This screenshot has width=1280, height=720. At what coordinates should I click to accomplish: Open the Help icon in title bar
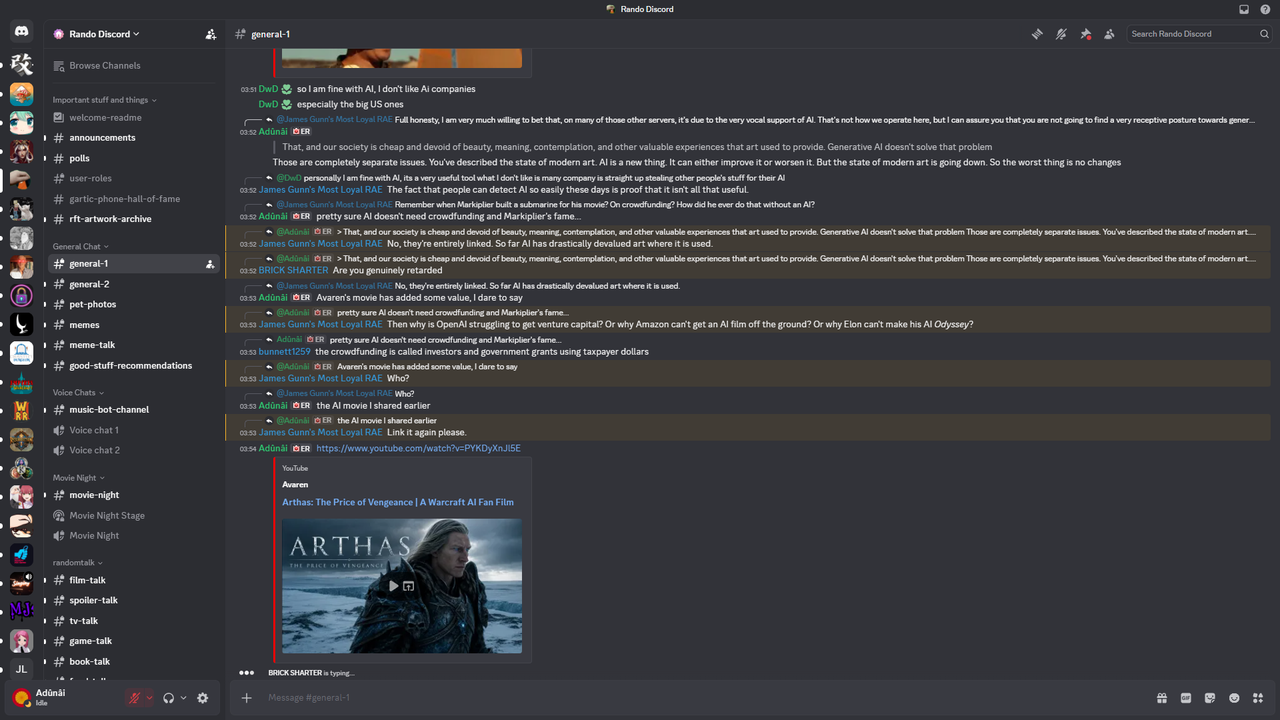point(1265,9)
